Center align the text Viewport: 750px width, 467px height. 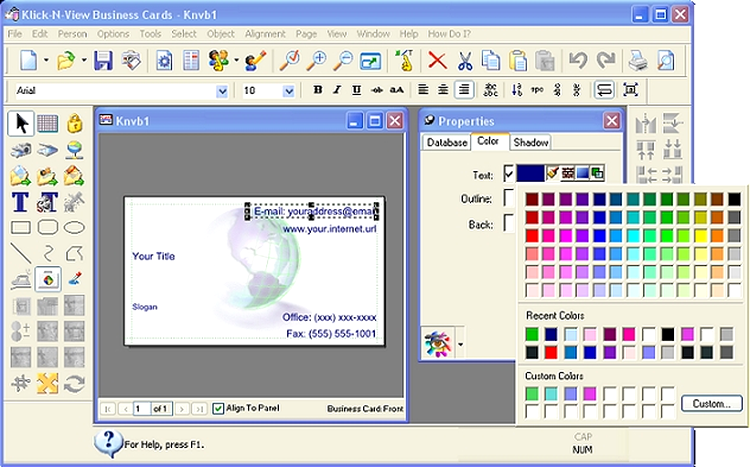(443, 90)
